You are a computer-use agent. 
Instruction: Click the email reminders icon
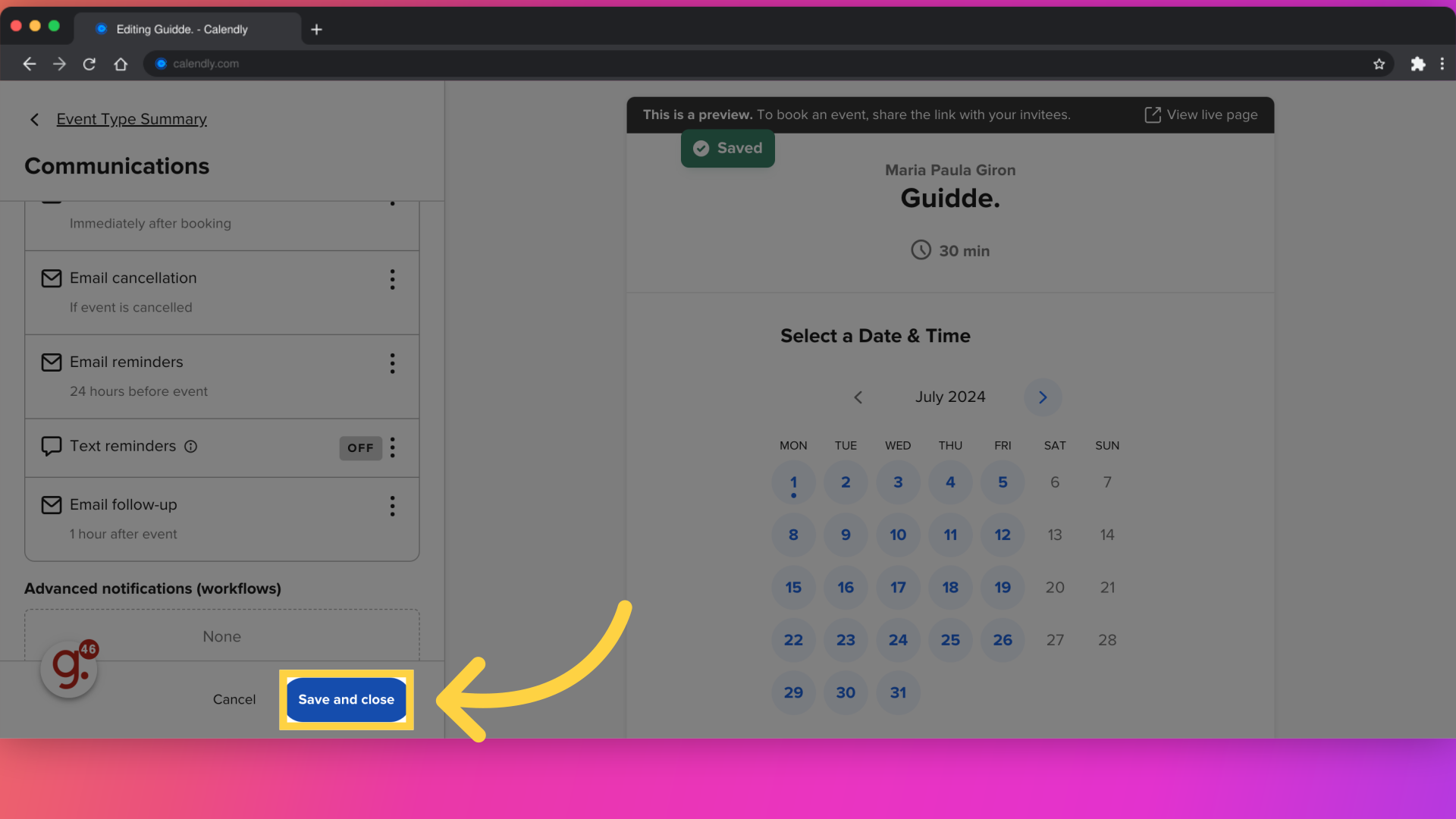coord(51,362)
